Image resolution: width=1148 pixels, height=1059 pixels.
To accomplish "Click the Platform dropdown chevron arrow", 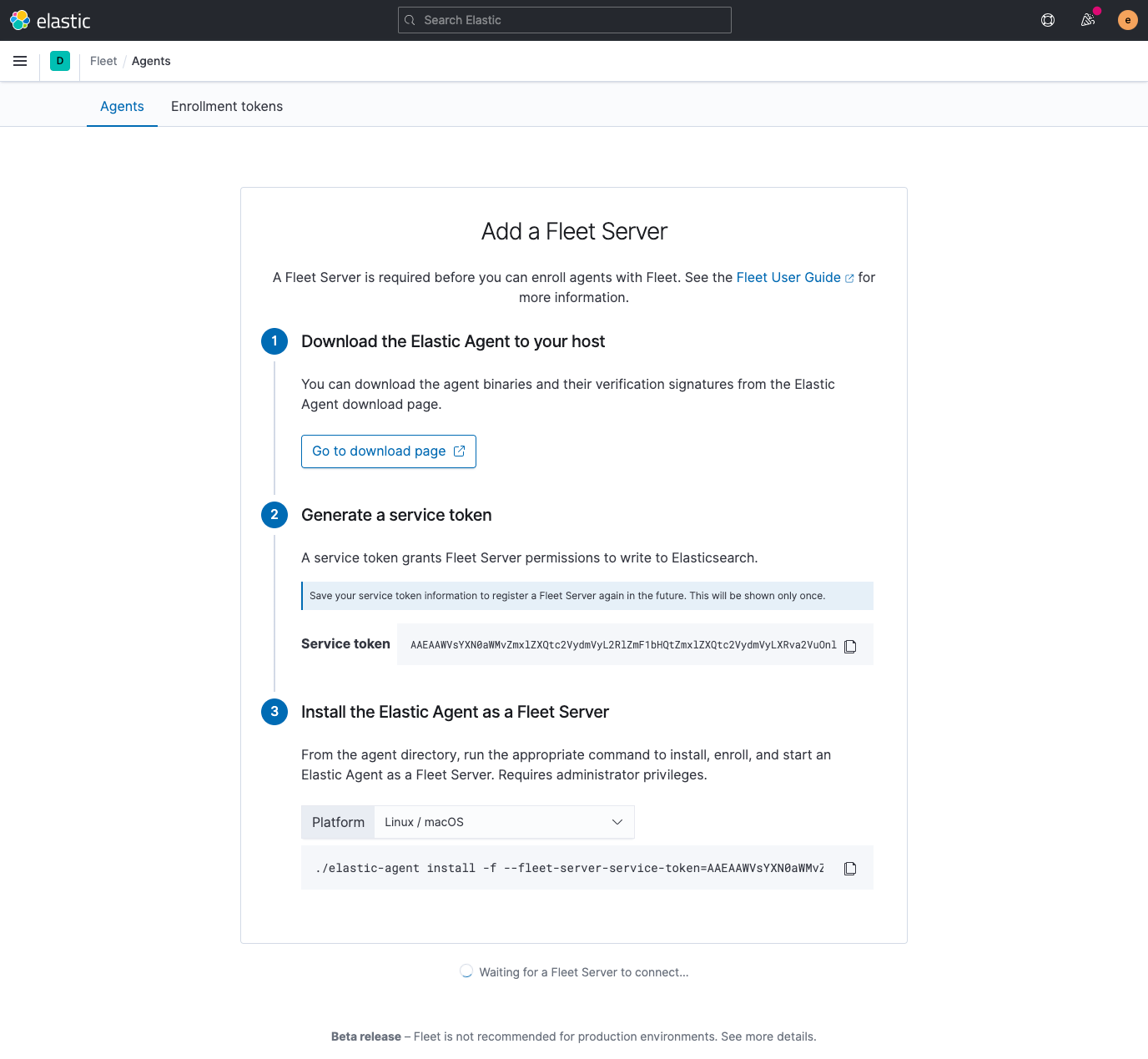I will [617, 822].
